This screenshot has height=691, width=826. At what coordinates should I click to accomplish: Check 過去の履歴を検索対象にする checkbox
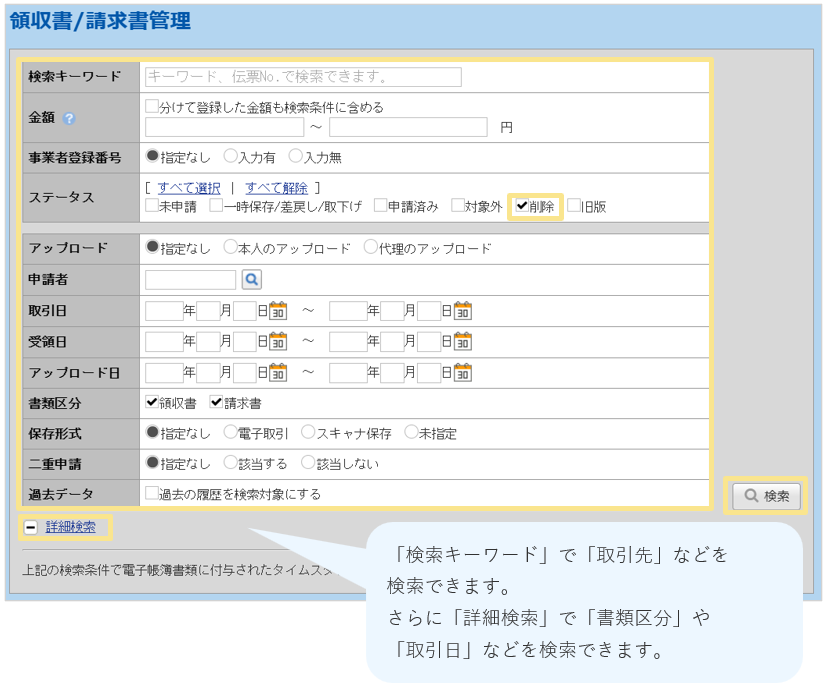(x=152, y=493)
